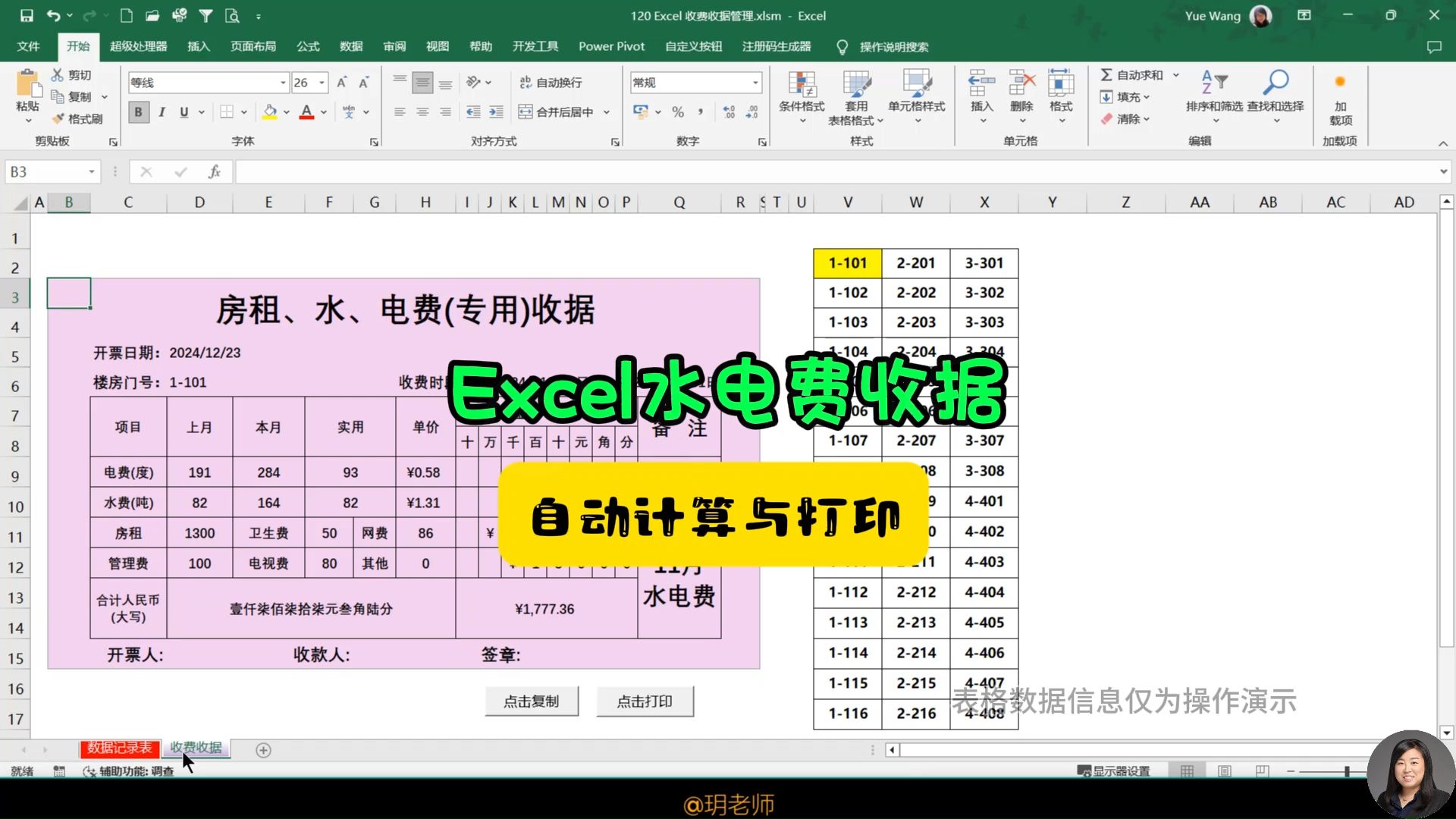Decrease font size with the smaller A icon
1456x819 pixels.
364,83
